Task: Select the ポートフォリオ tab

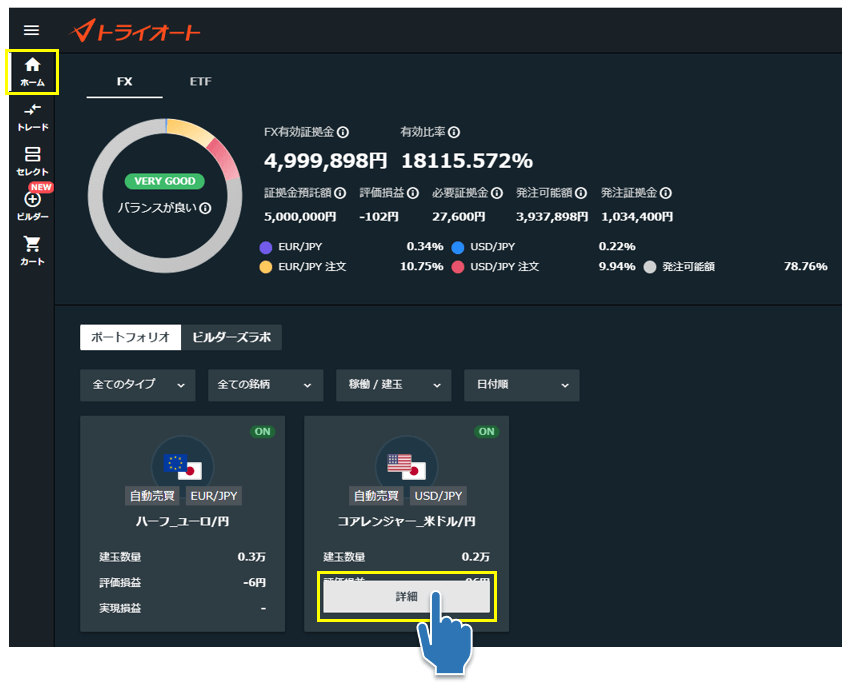Action: [x=130, y=337]
